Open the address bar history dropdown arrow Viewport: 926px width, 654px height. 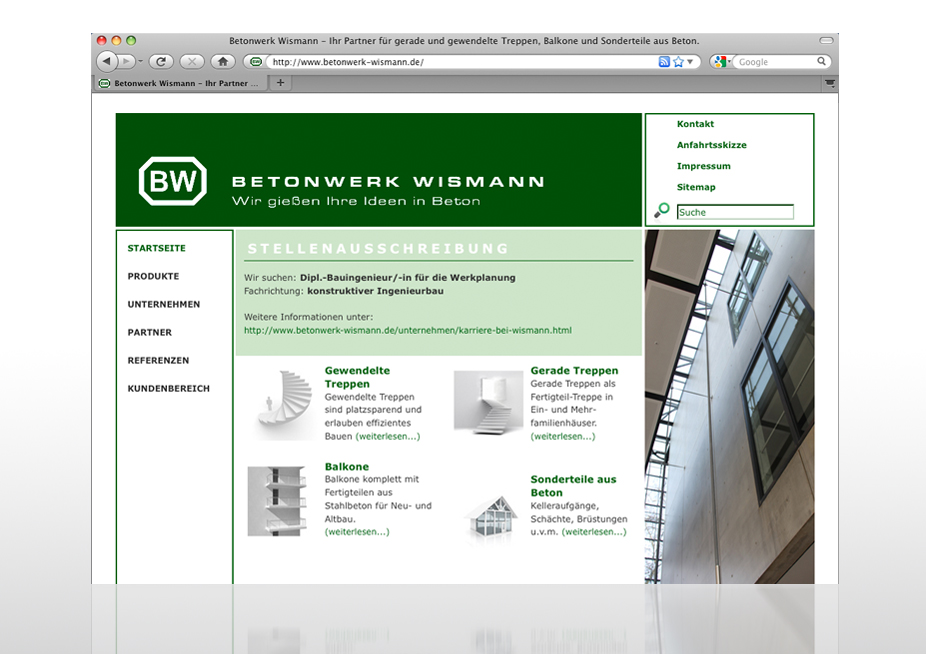692,62
